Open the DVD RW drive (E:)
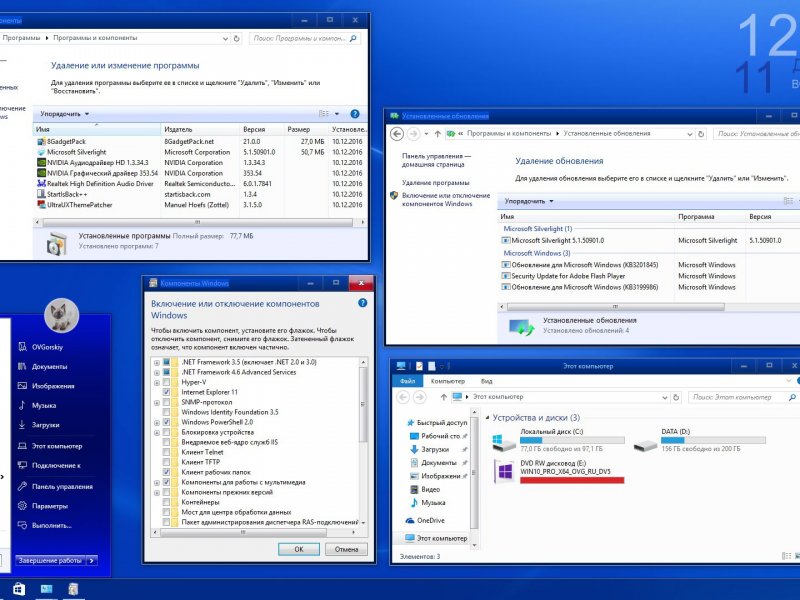Viewport: 800px width, 600px height. [x=558, y=470]
